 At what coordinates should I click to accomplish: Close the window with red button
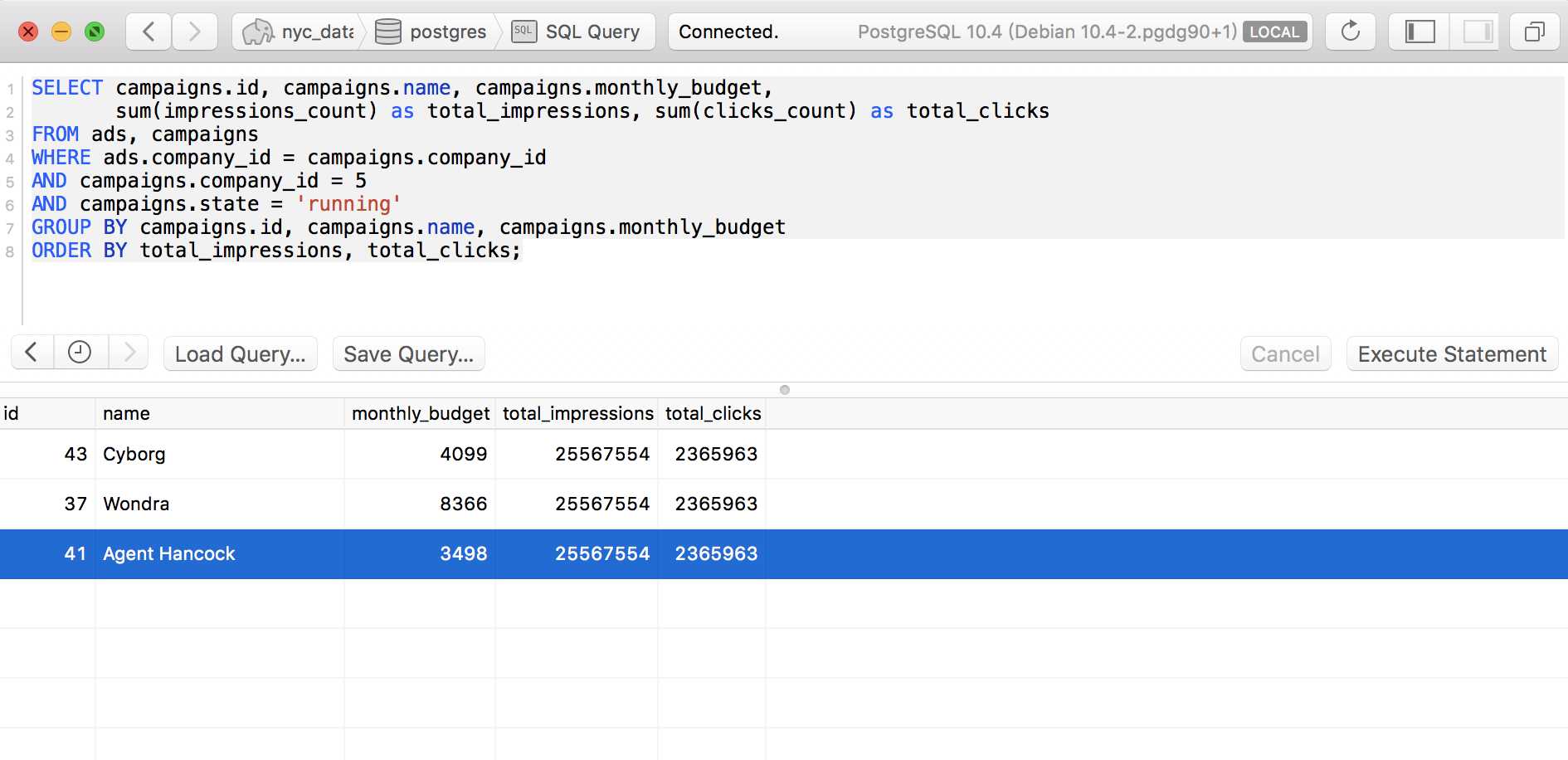[x=28, y=32]
